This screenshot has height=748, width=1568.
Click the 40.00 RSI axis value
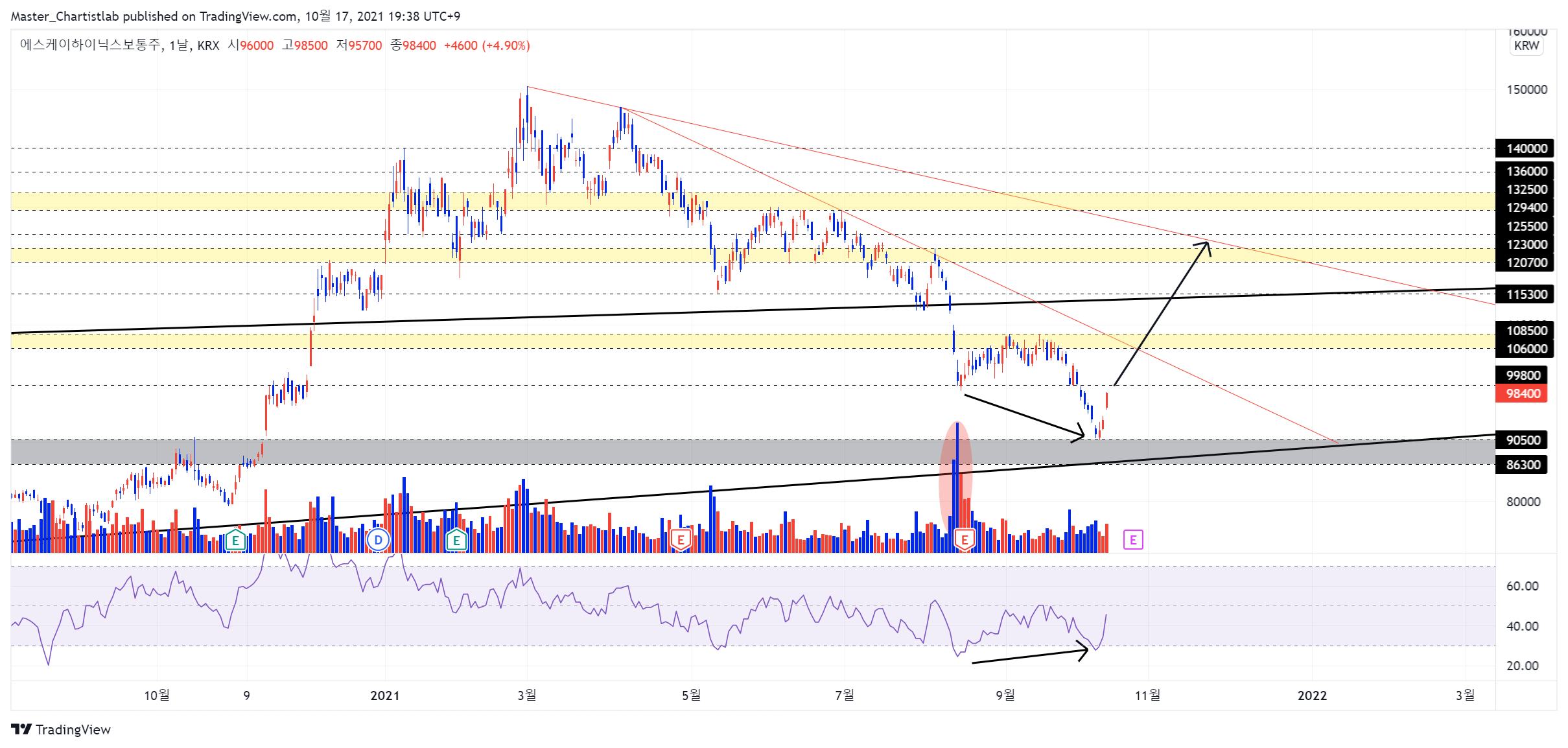[x=1522, y=626]
